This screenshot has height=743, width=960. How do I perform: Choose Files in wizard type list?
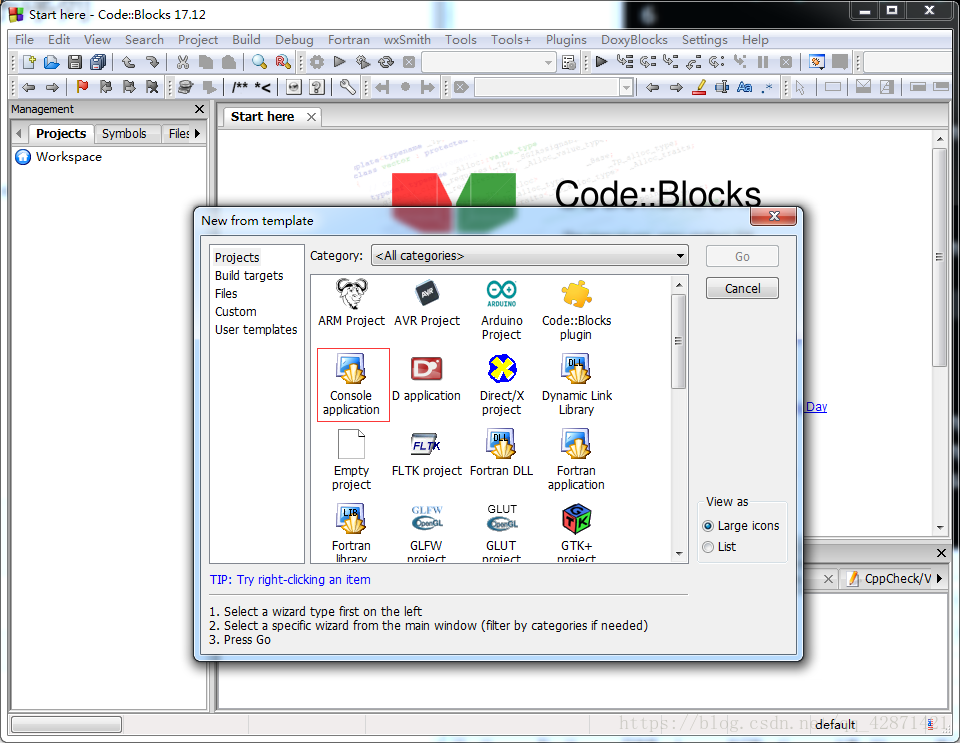point(226,294)
